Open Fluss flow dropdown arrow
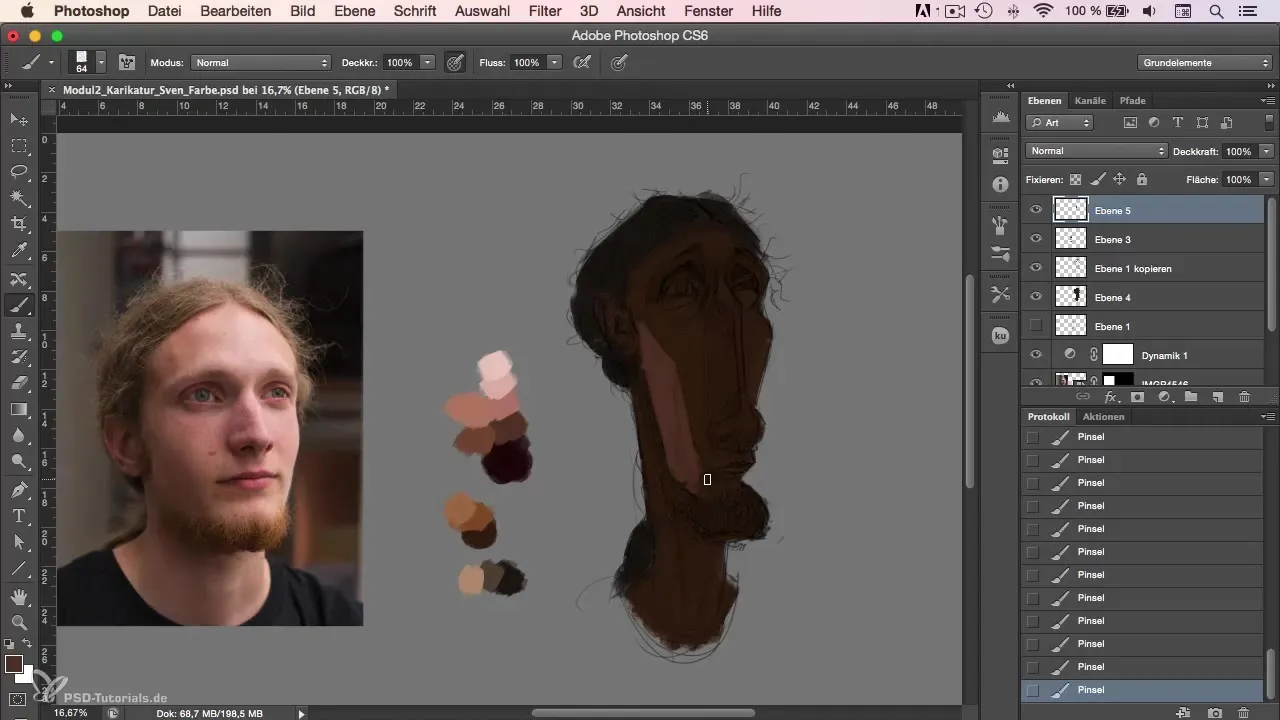The image size is (1280, 720). coord(554,62)
